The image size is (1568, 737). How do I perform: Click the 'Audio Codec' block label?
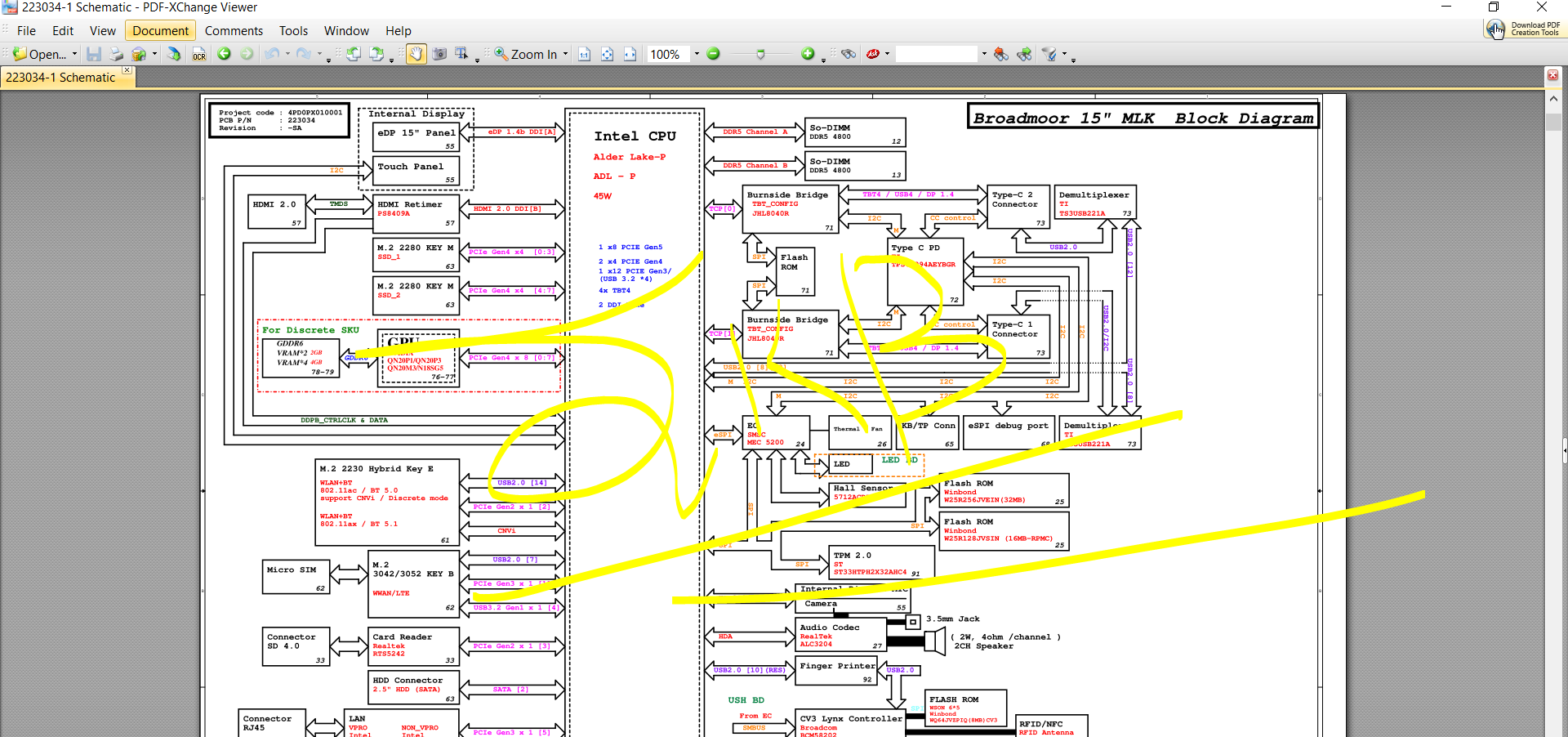[x=830, y=628]
